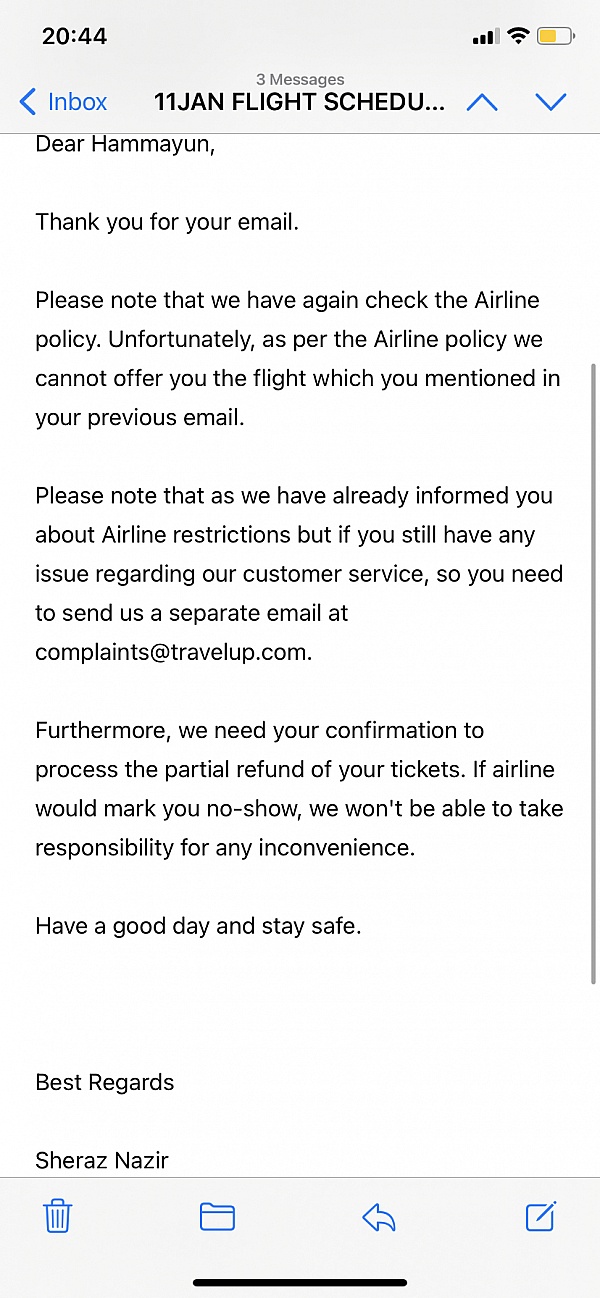This screenshot has height=1298, width=600.
Task: Tap the Best Regards sign-off text
Action: point(105,1082)
